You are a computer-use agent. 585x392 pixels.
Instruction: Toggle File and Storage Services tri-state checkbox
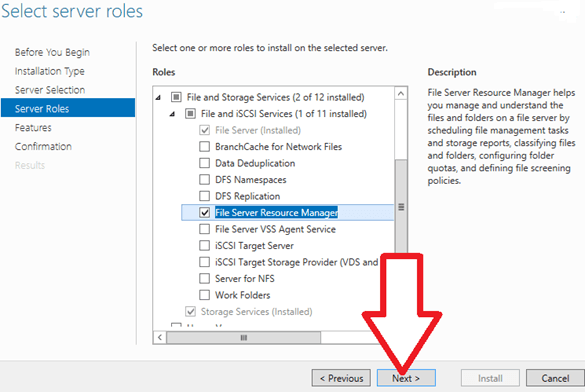(176, 97)
